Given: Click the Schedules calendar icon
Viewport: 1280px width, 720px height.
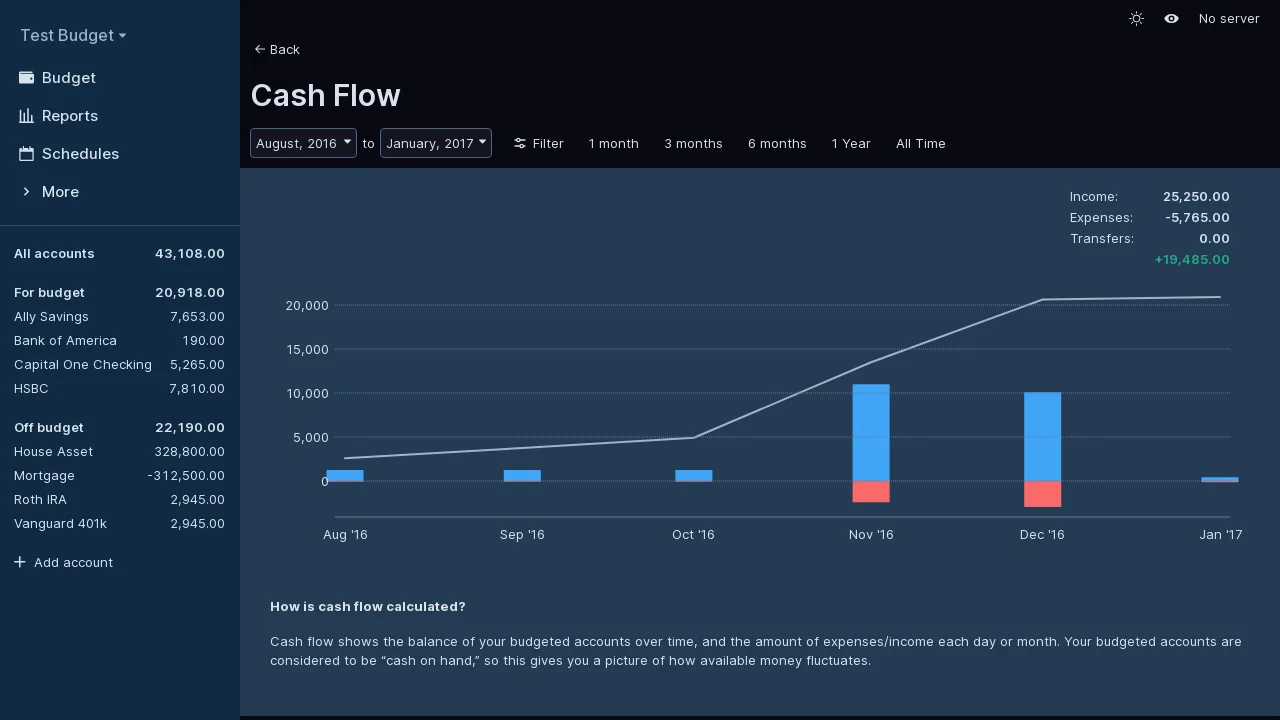Looking at the screenshot, I should pos(27,154).
